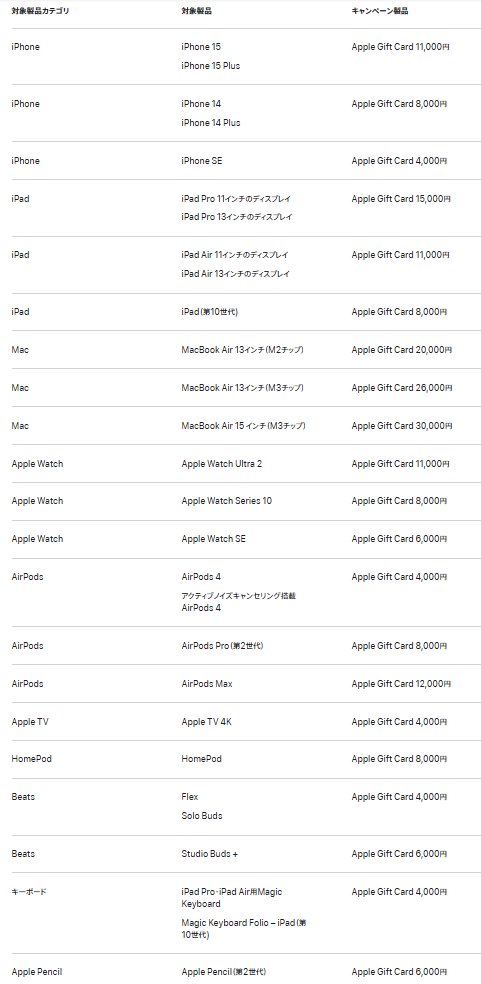
Task: Select the Apple Watch Ultra 2 row
Action: (x=240, y=464)
